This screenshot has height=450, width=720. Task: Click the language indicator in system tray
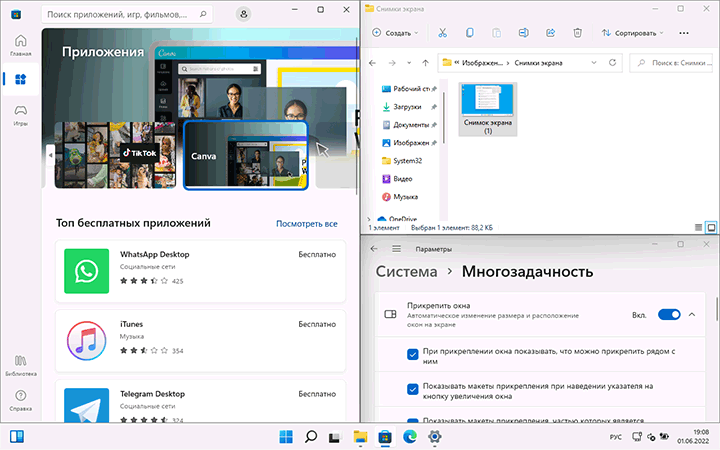click(x=615, y=437)
